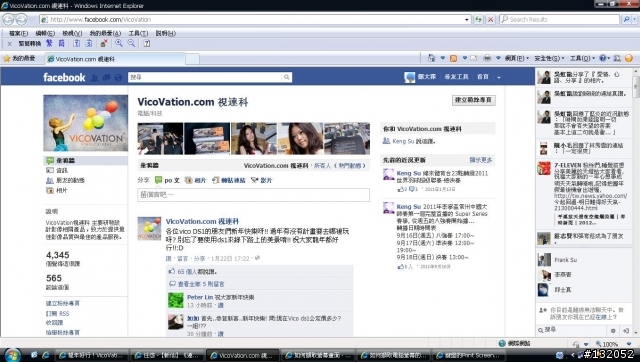The width and height of the screenshot is (640, 362).
Task: Click the Print Screen taskbar window button
Action: pyautogui.click(x=468, y=355)
